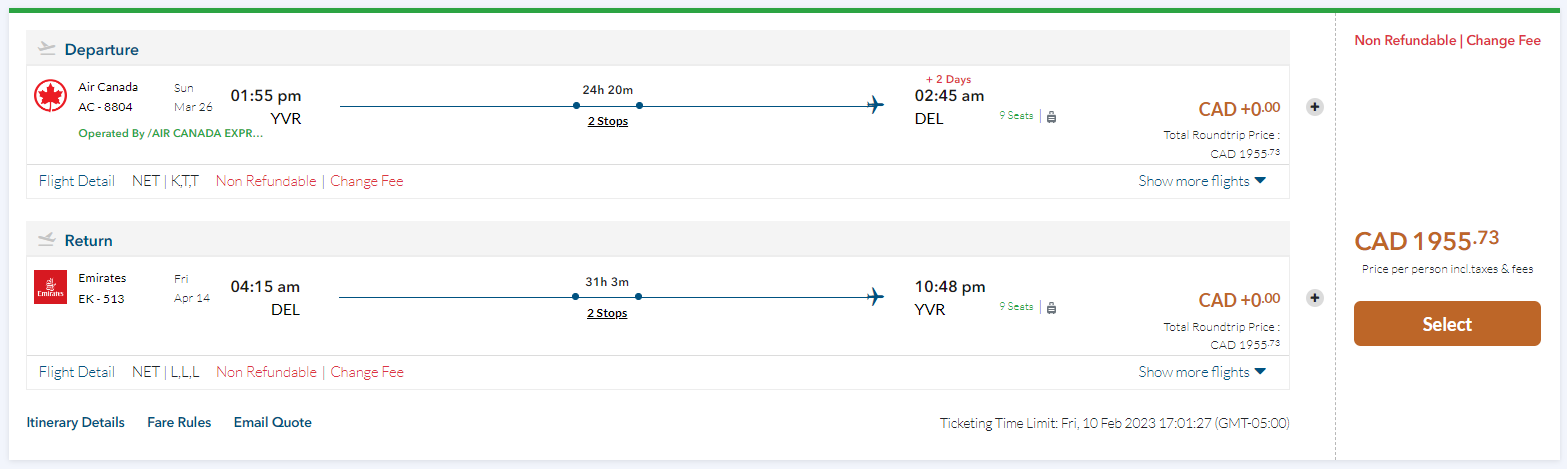Click the baggage icon on the departure flight

[1051, 116]
